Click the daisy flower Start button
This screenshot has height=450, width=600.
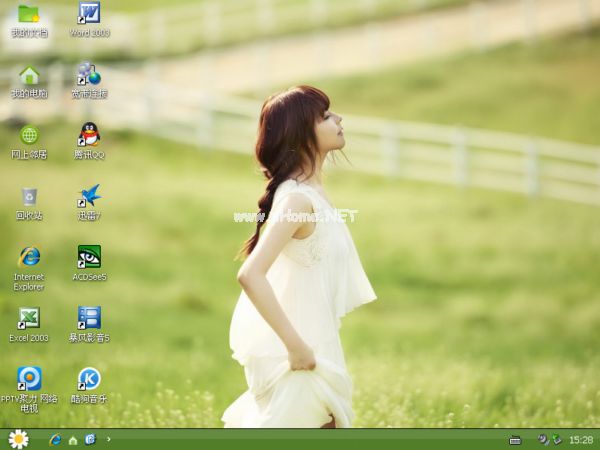coord(18,439)
